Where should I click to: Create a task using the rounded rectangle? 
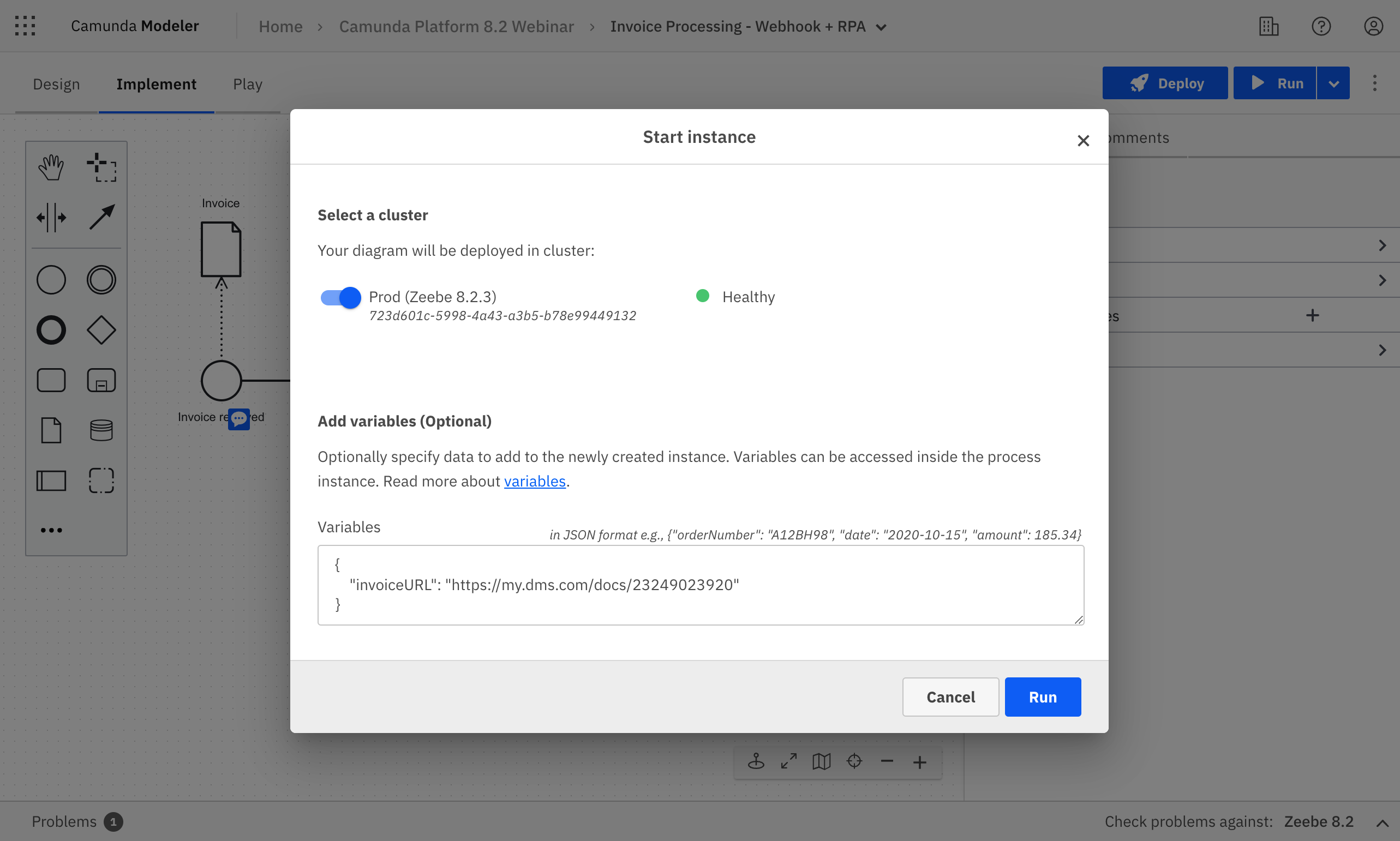pyautogui.click(x=50, y=380)
